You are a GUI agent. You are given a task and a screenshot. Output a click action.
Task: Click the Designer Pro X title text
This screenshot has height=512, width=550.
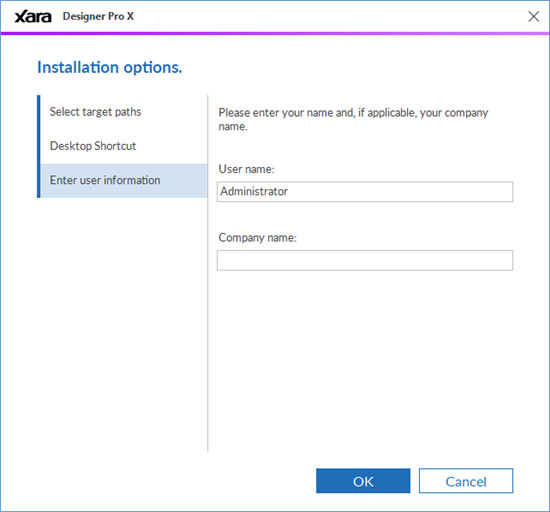tap(98, 16)
